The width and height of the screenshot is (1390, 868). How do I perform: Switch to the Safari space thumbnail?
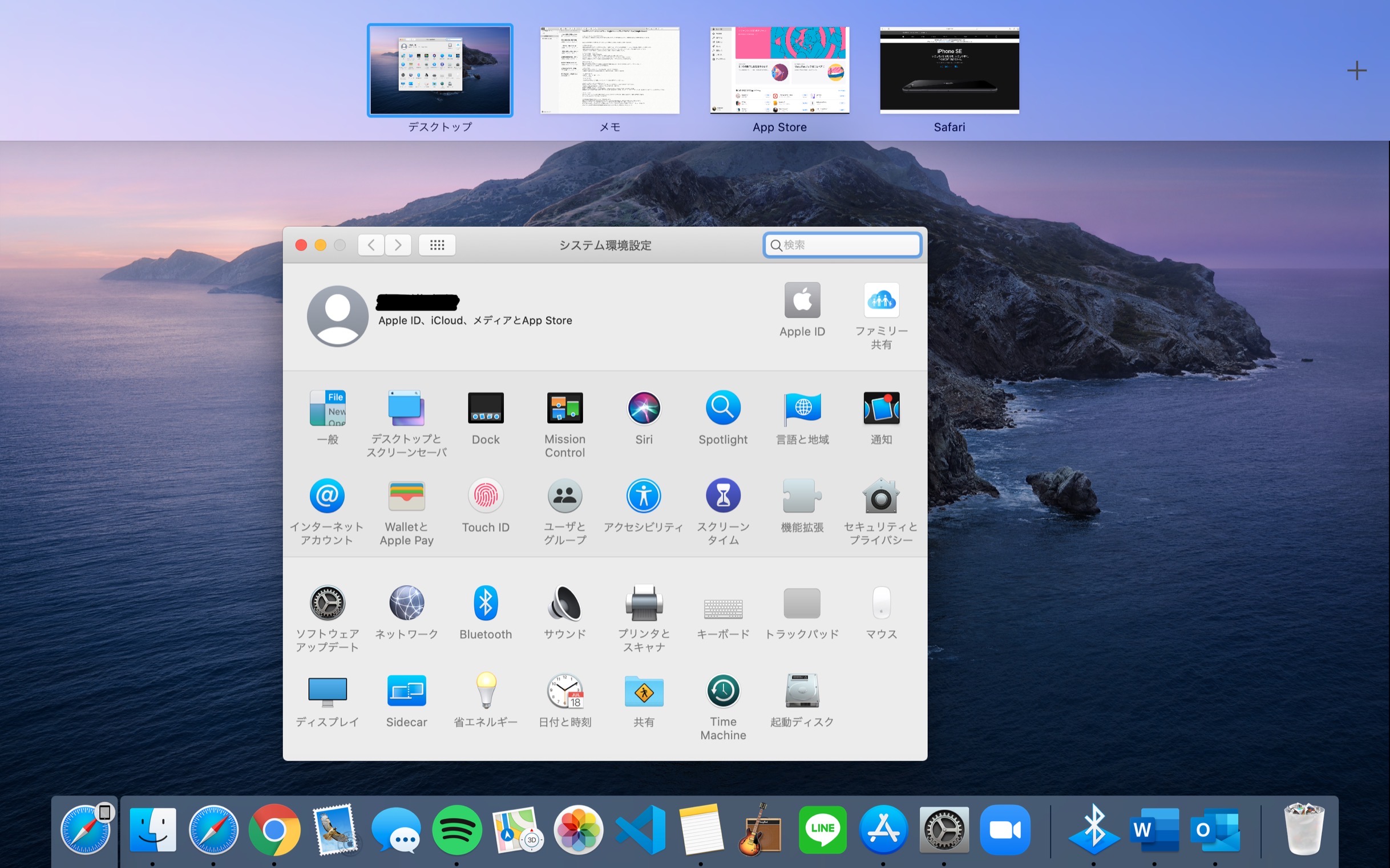[x=949, y=70]
